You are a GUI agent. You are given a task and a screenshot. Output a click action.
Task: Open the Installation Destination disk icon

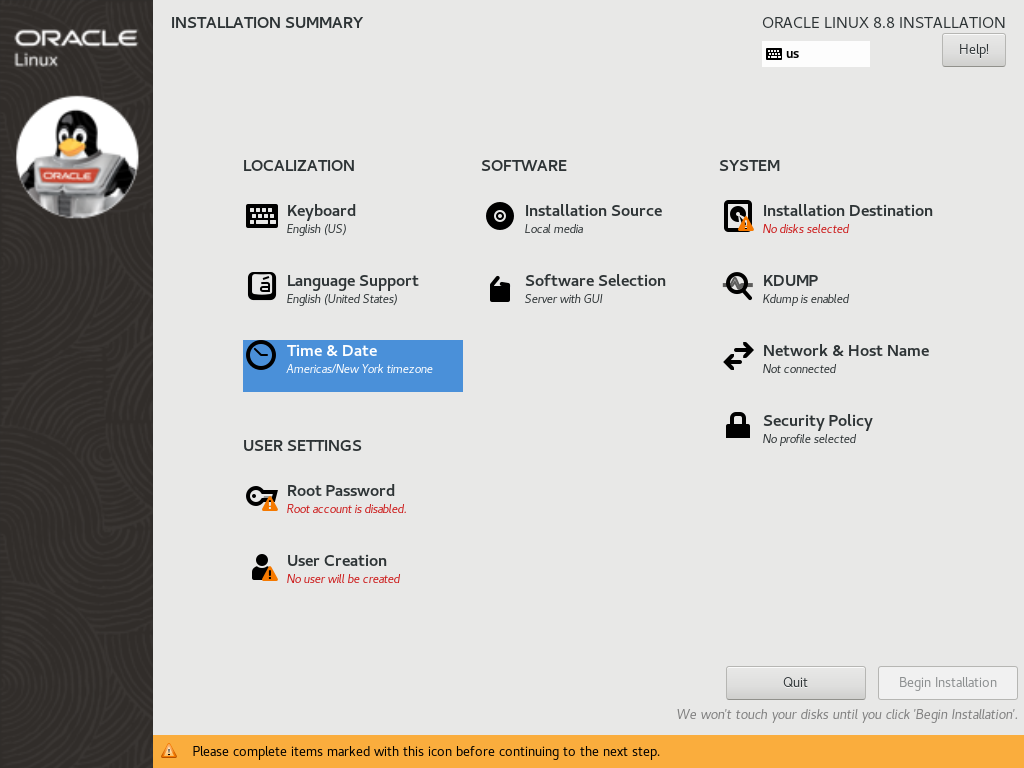pyautogui.click(x=738, y=216)
